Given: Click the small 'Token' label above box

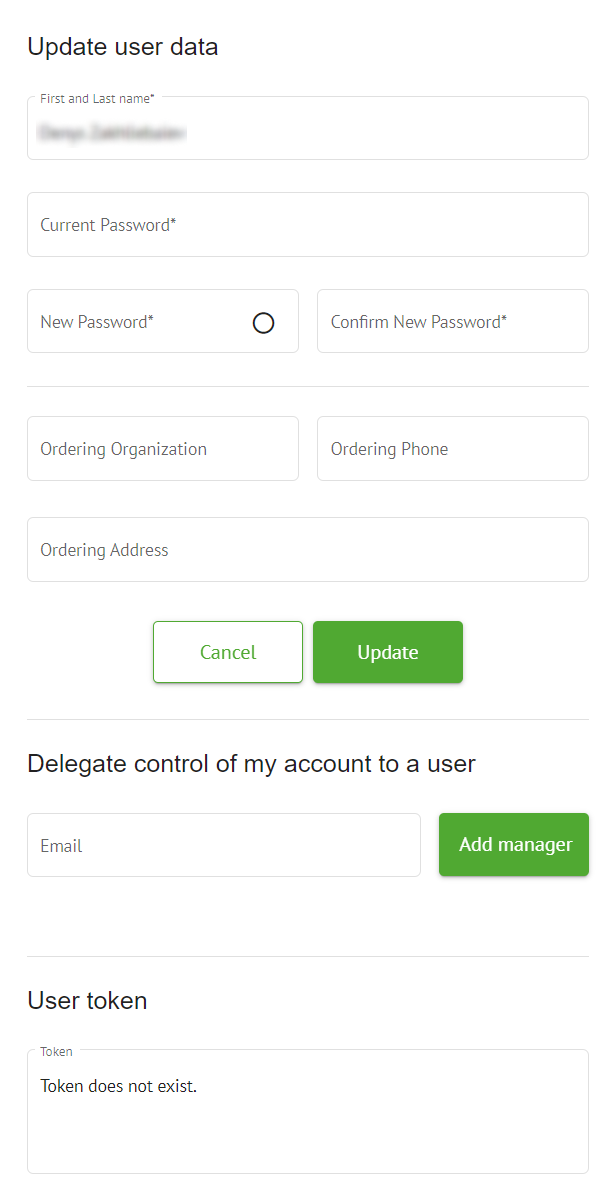Looking at the screenshot, I should click(56, 1052).
